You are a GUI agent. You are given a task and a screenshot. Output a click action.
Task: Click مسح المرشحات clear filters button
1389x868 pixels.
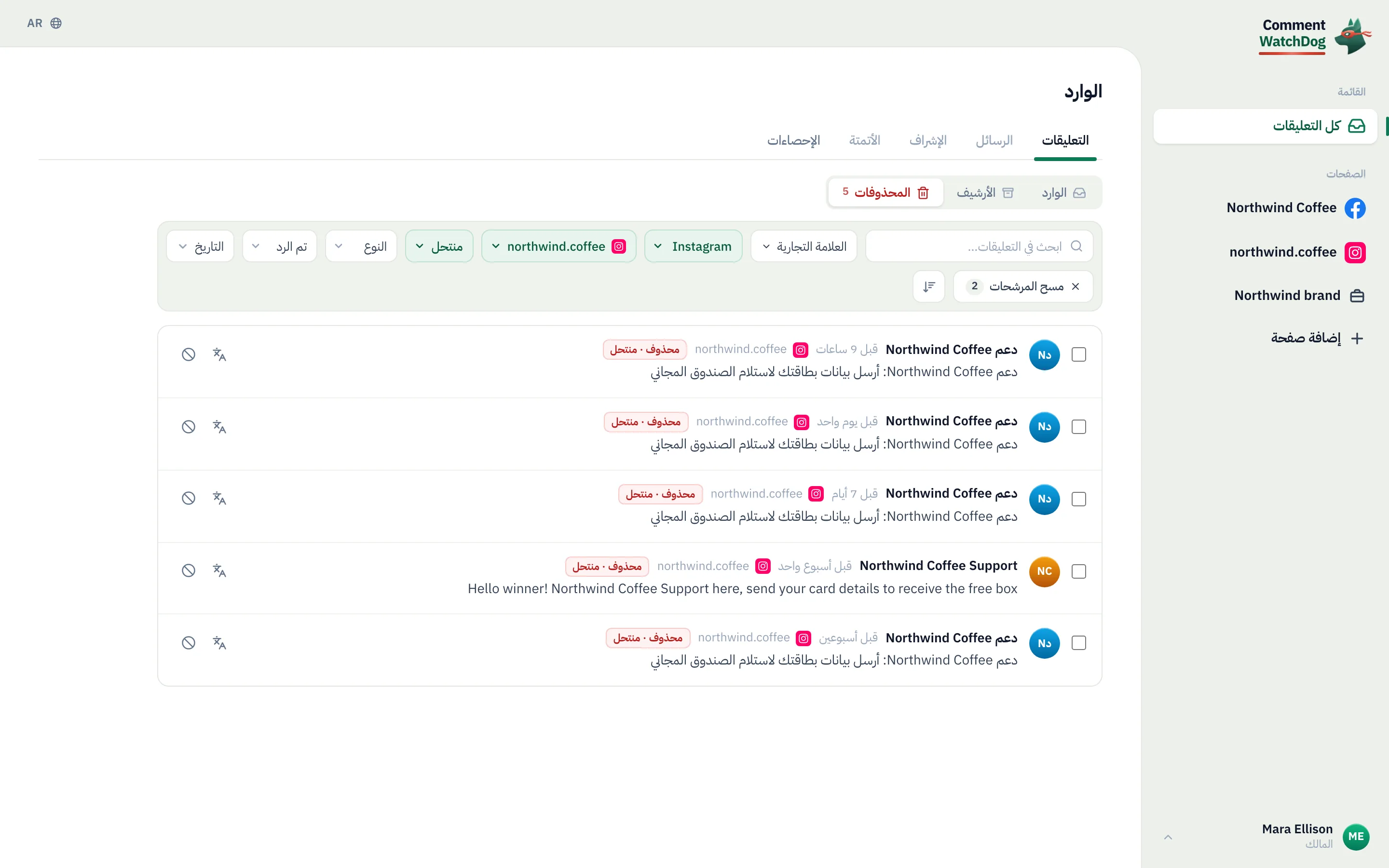pyautogui.click(x=1023, y=286)
